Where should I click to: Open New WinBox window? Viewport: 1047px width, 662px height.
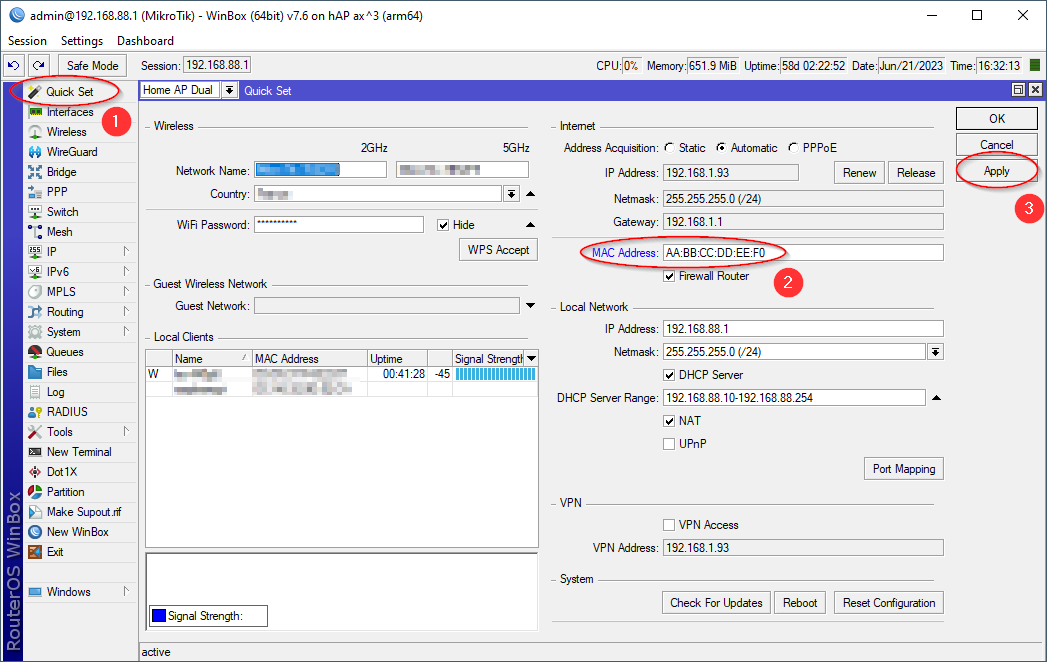[77, 532]
